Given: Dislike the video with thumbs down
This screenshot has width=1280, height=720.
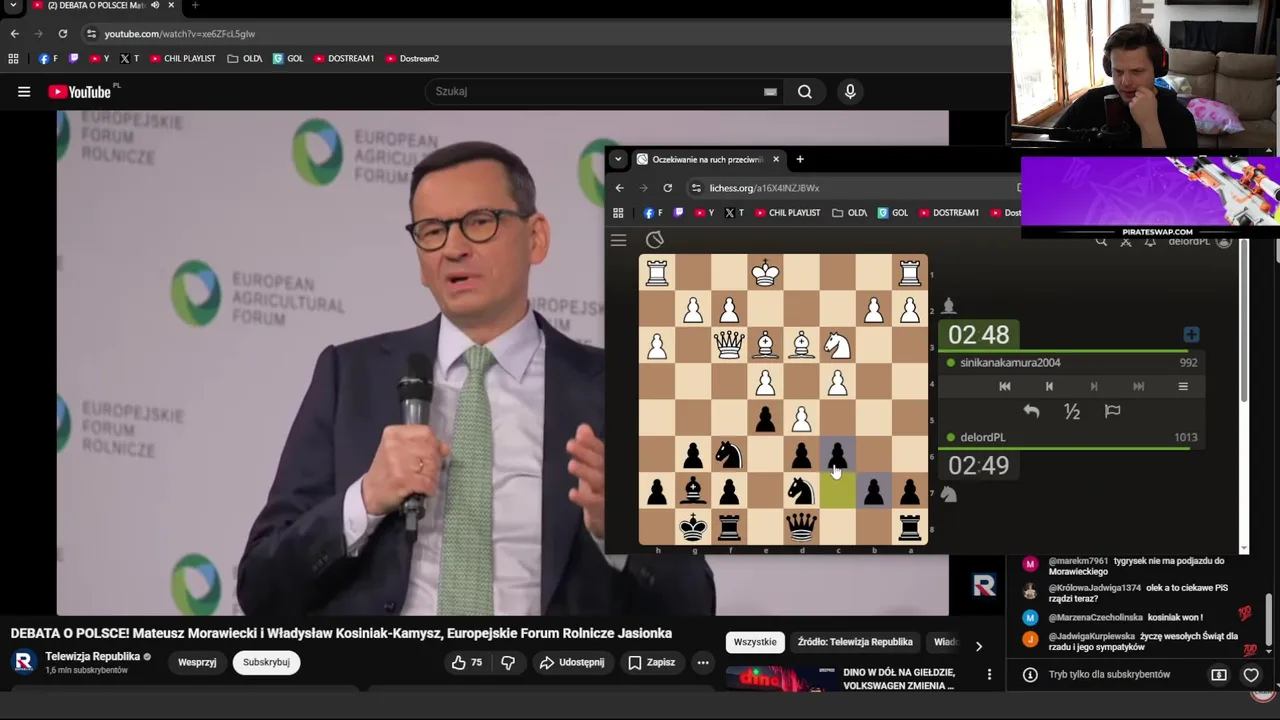Looking at the screenshot, I should [x=508, y=662].
